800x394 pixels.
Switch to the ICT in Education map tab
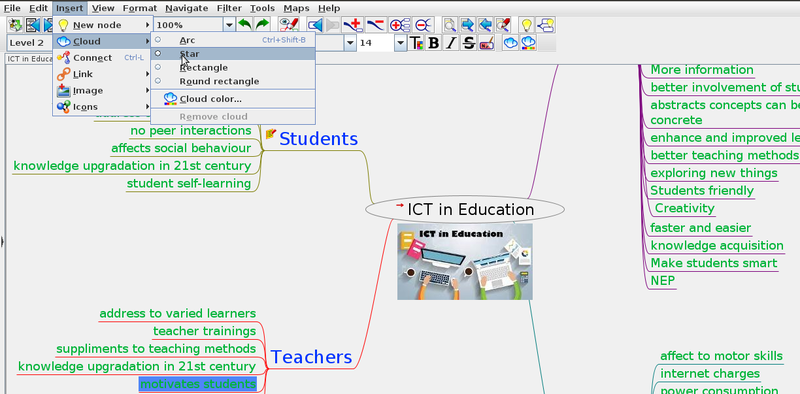(30, 59)
